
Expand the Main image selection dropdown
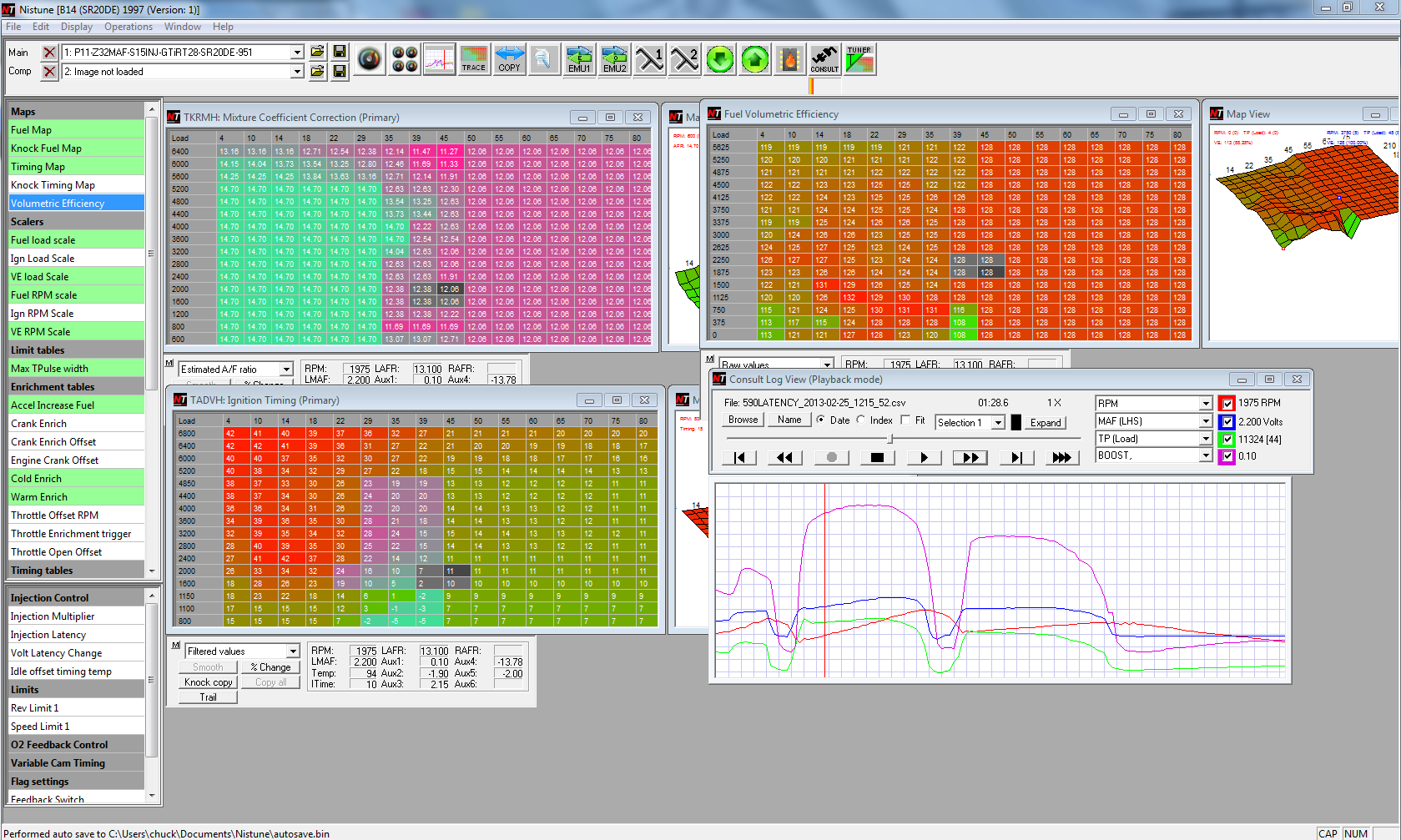(297, 53)
